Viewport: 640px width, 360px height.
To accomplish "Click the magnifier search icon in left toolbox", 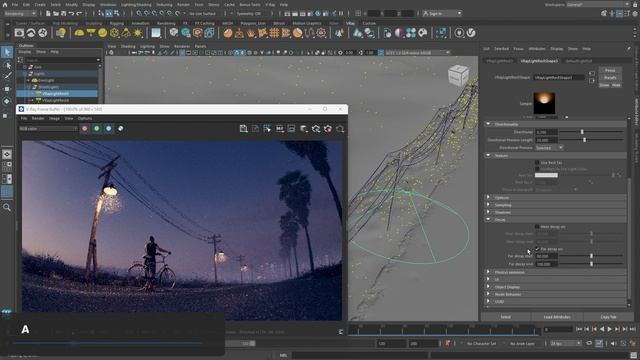I will (7, 207).
